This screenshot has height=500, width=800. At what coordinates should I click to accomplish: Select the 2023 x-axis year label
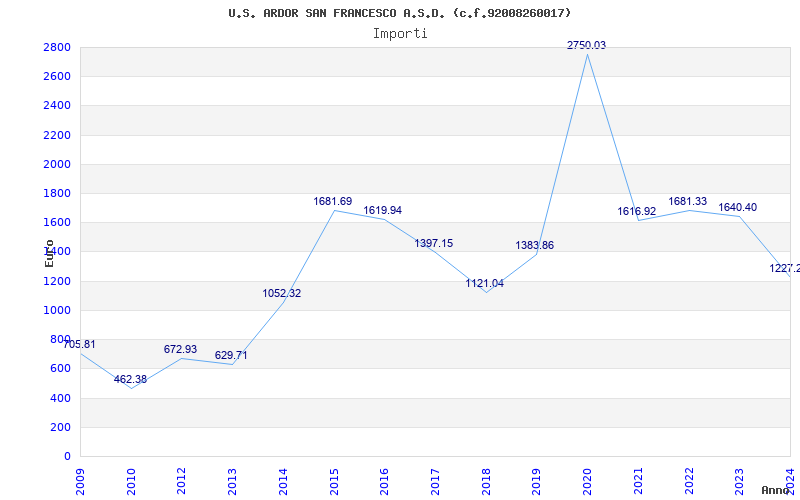pyautogui.click(x=740, y=481)
